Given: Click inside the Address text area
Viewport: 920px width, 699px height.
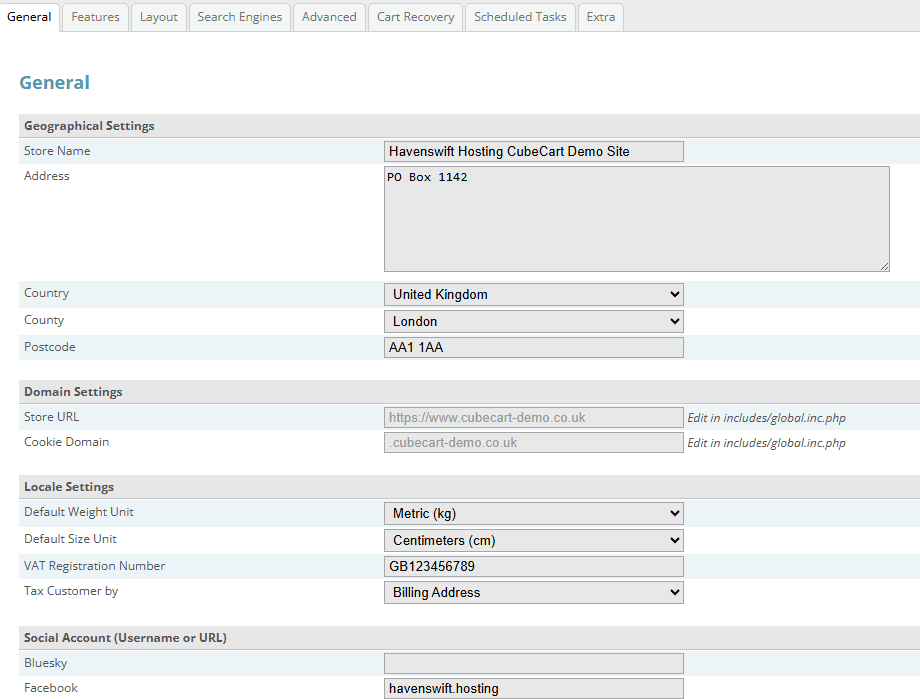Looking at the screenshot, I should pyautogui.click(x=637, y=219).
